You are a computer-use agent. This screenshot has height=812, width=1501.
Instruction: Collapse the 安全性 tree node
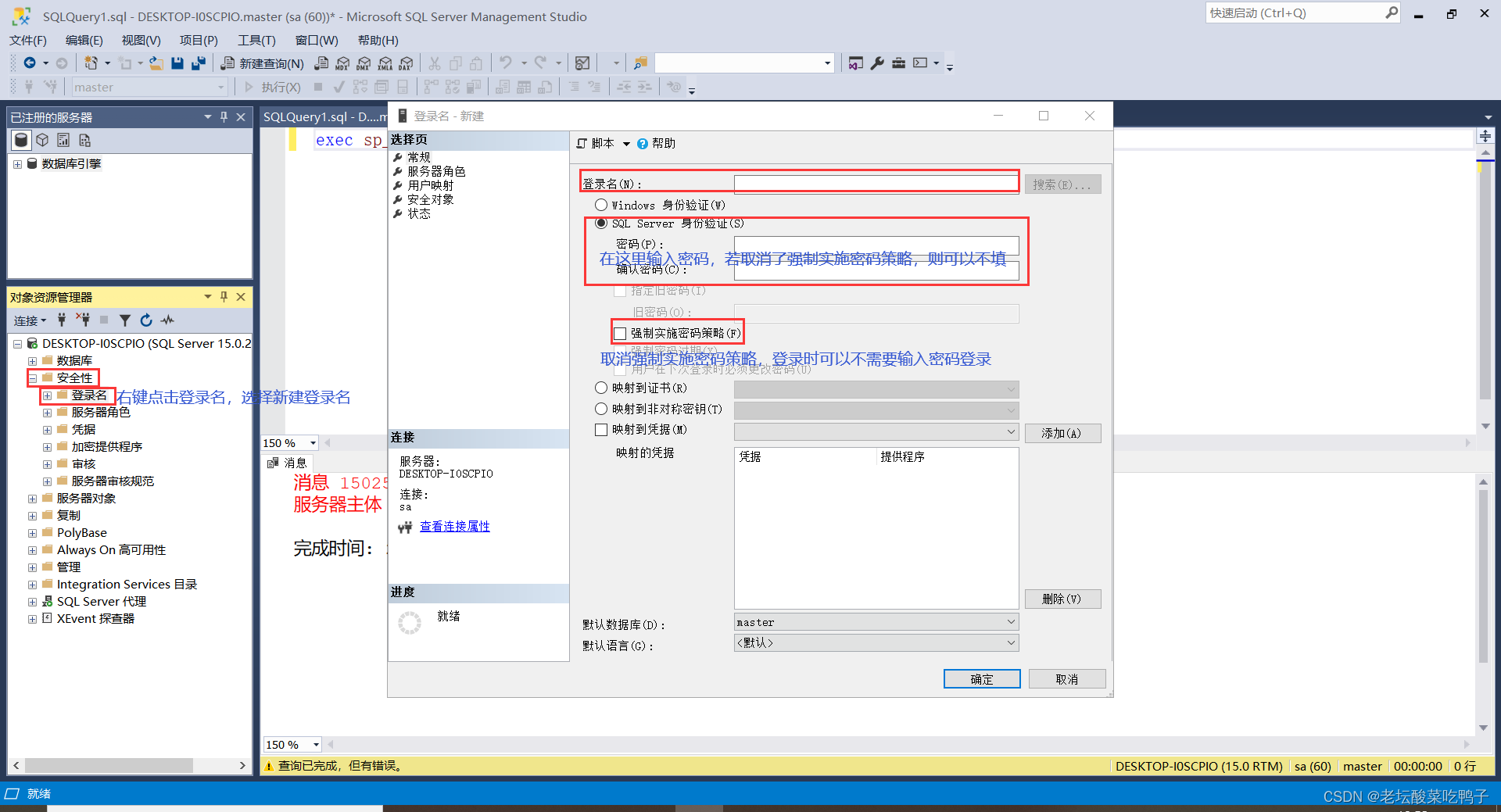(x=32, y=378)
